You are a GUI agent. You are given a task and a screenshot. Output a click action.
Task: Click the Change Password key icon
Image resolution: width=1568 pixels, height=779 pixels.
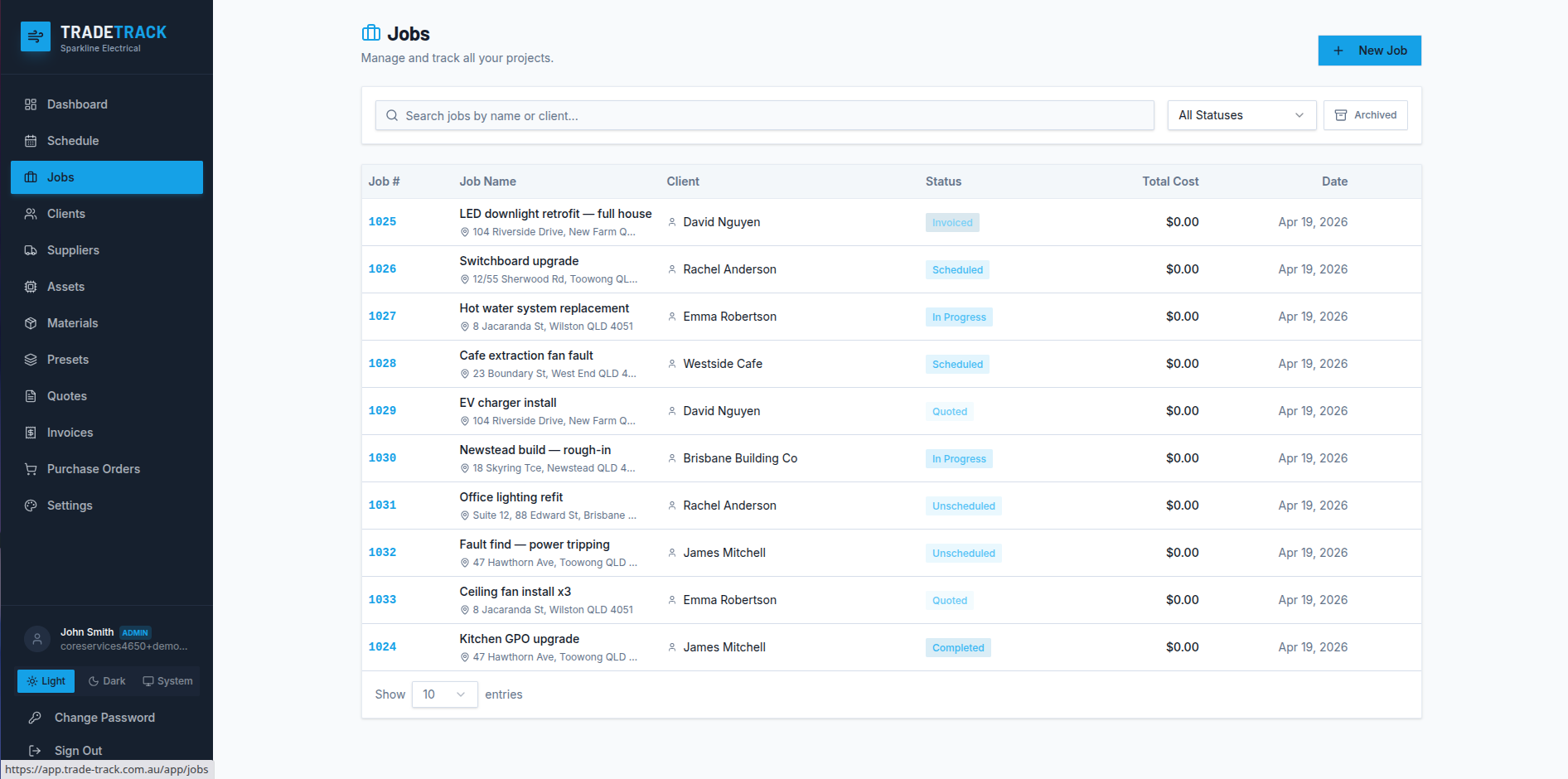(x=35, y=718)
